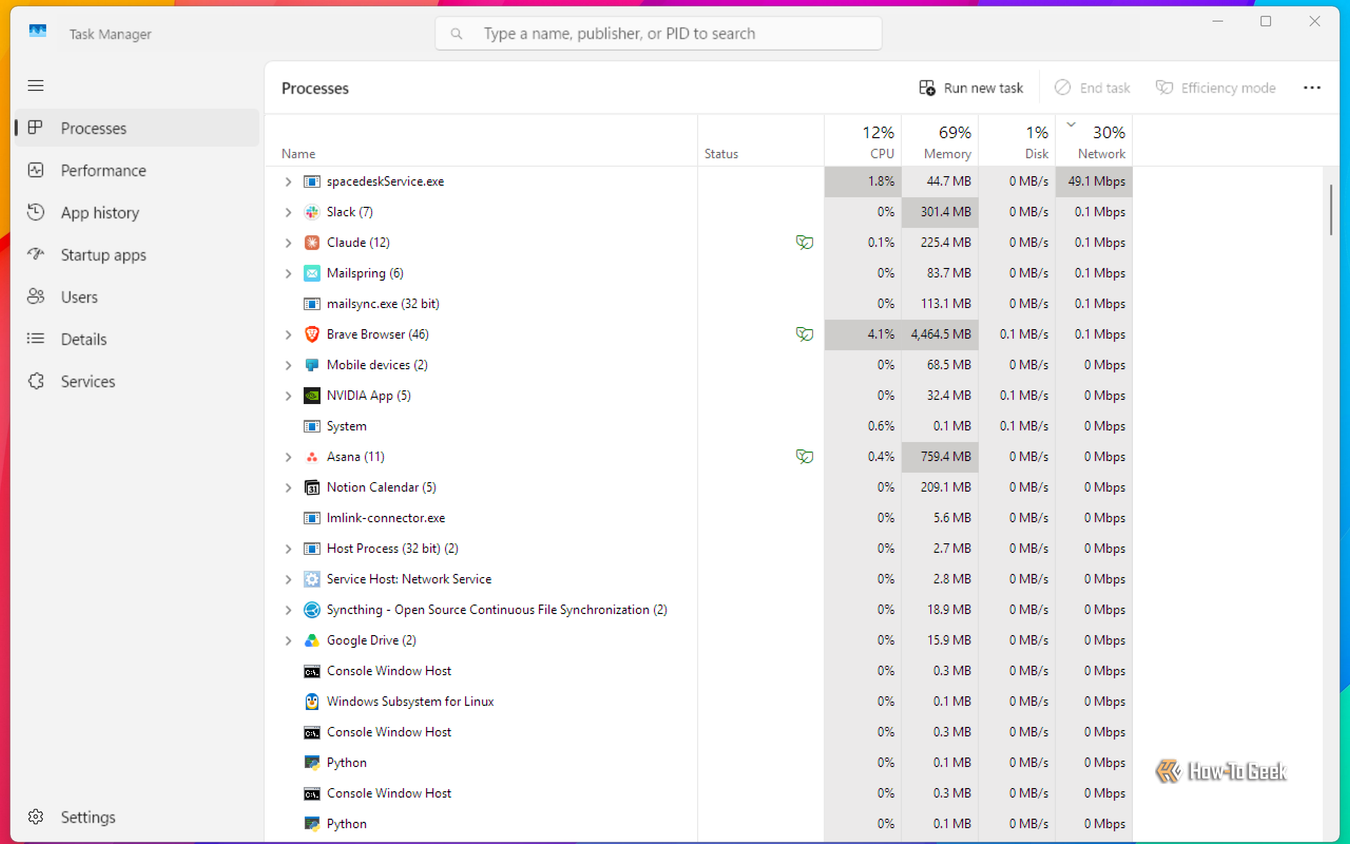The image size is (1350, 844).
Task: Open the Users page
Action: tap(138, 297)
